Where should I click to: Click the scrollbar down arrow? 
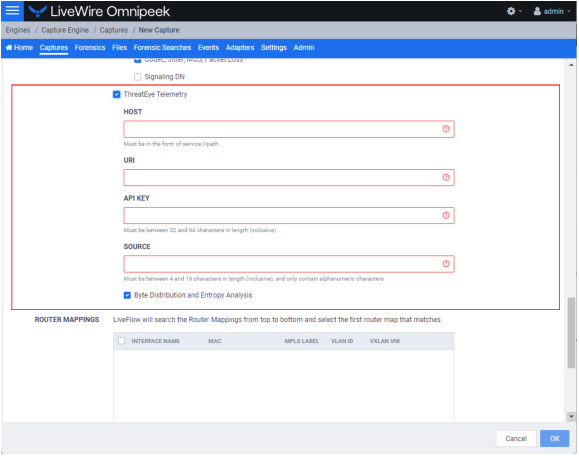pyautogui.click(x=572, y=417)
